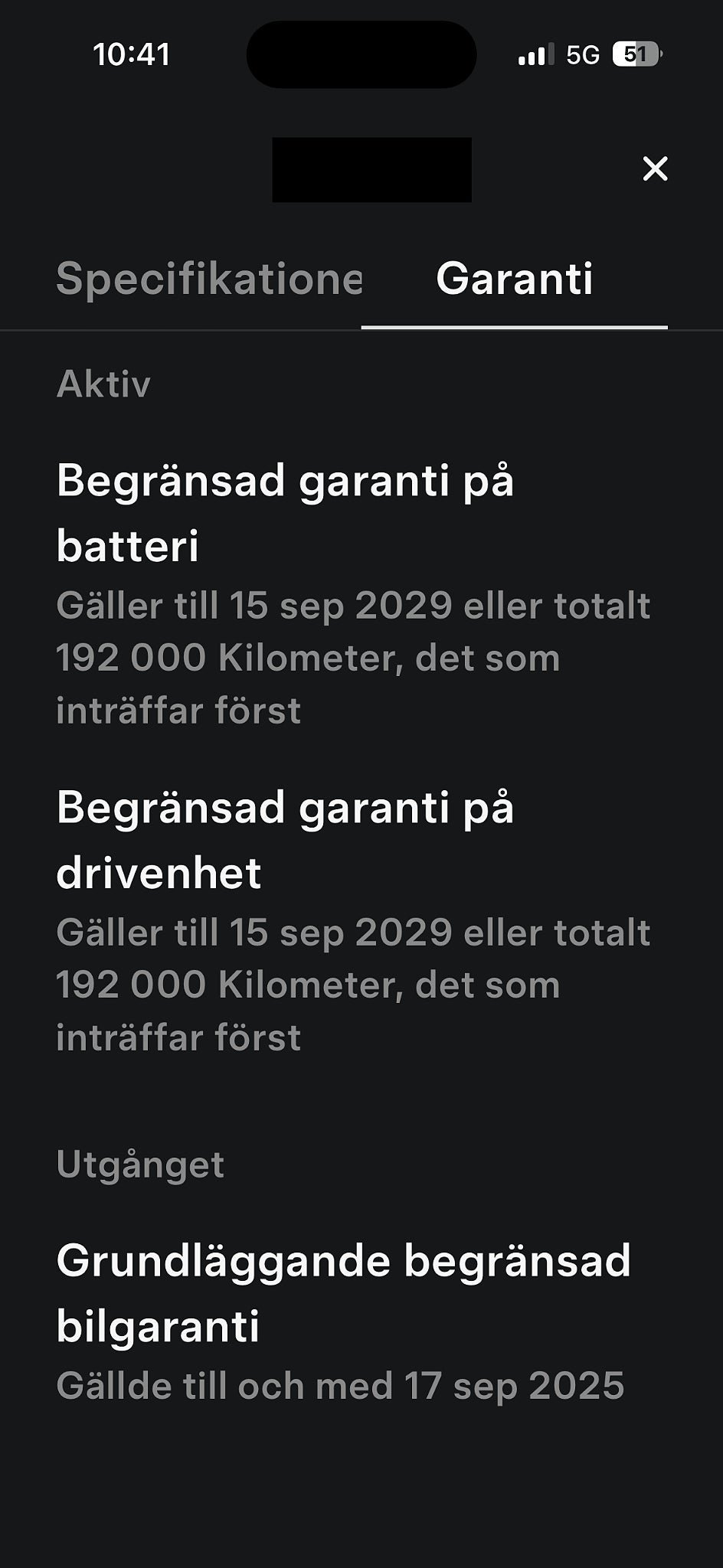Tap the Dynamic Island at the top

click(x=361, y=54)
